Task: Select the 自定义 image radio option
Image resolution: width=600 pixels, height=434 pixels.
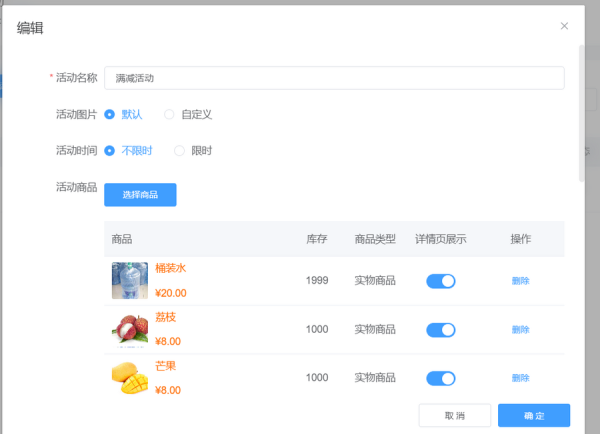Action: tap(188, 114)
